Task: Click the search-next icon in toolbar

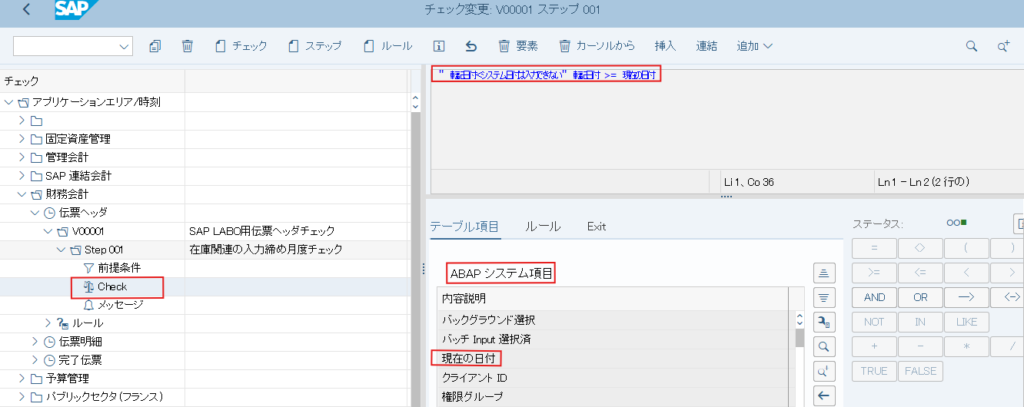Action: (1004, 46)
